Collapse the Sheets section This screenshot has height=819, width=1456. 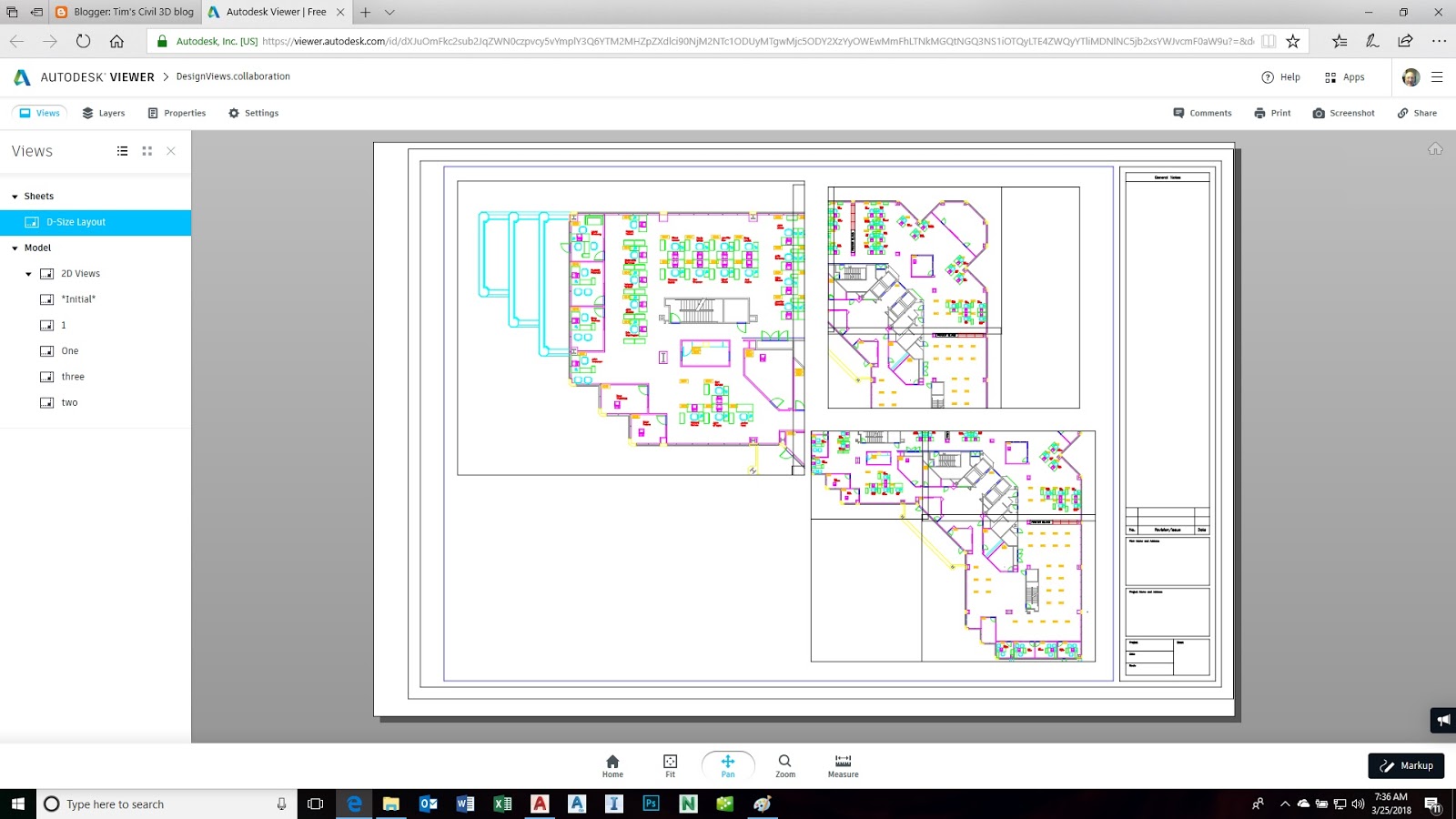[15, 196]
